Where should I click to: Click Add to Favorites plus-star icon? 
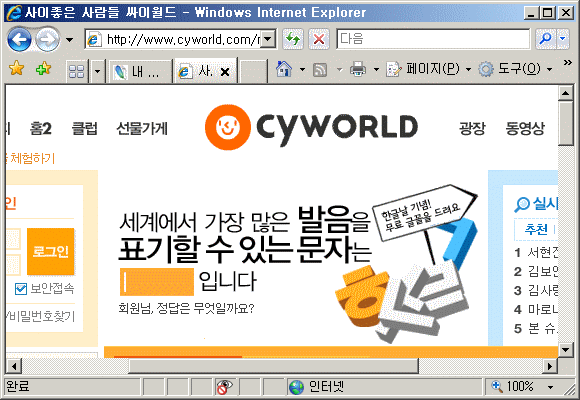pyautogui.click(x=43, y=68)
